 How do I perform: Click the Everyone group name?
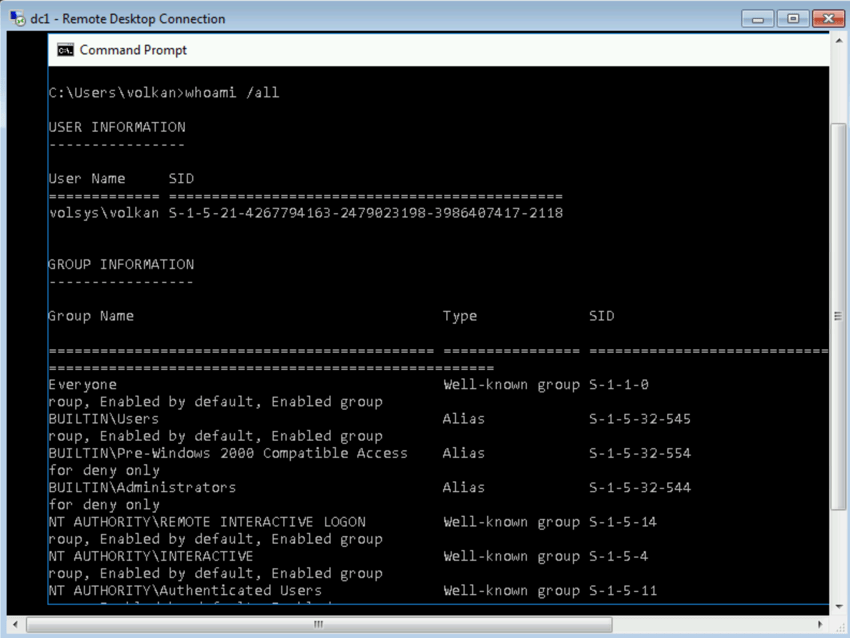coord(82,385)
